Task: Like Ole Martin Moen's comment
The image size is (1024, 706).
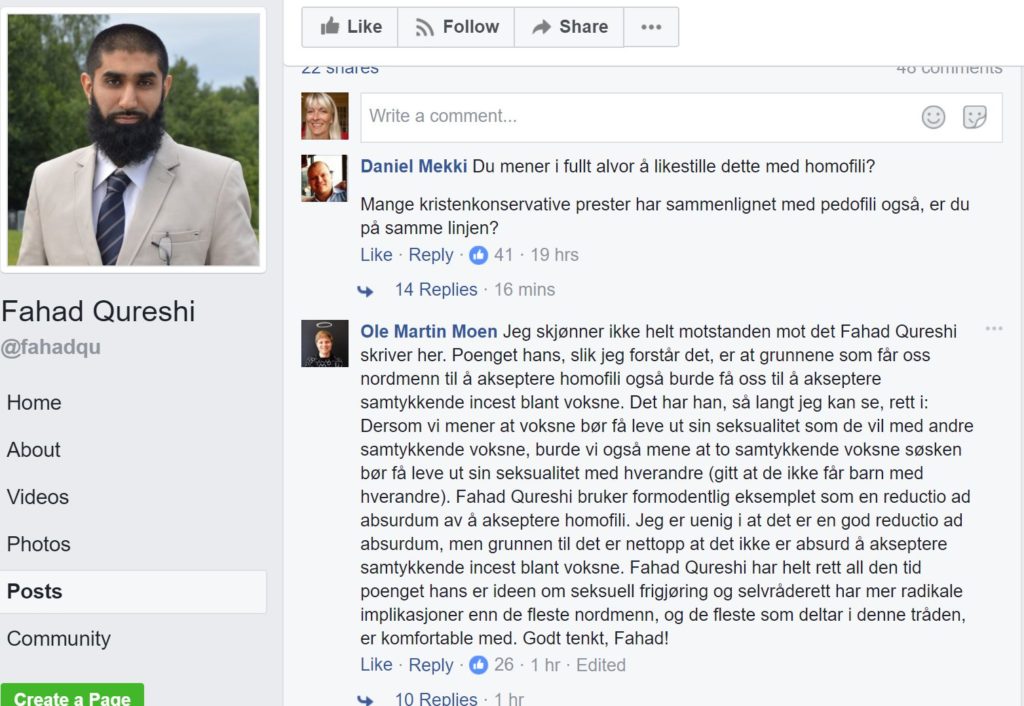Action: [x=376, y=665]
